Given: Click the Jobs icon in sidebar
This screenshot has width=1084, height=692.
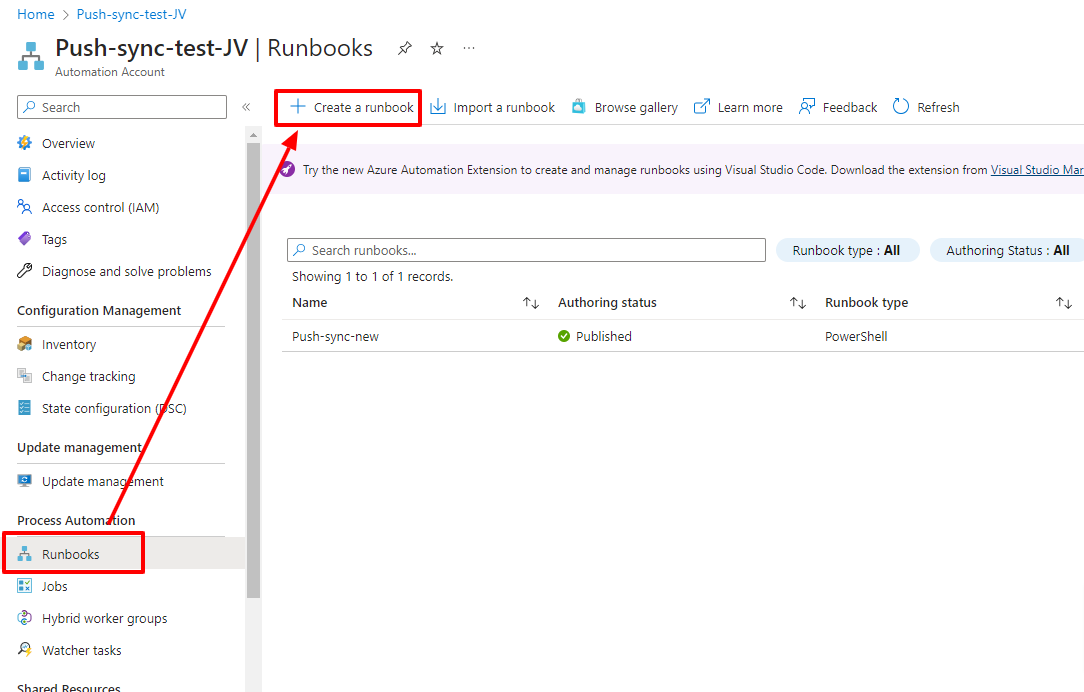Looking at the screenshot, I should [x=24, y=586].
